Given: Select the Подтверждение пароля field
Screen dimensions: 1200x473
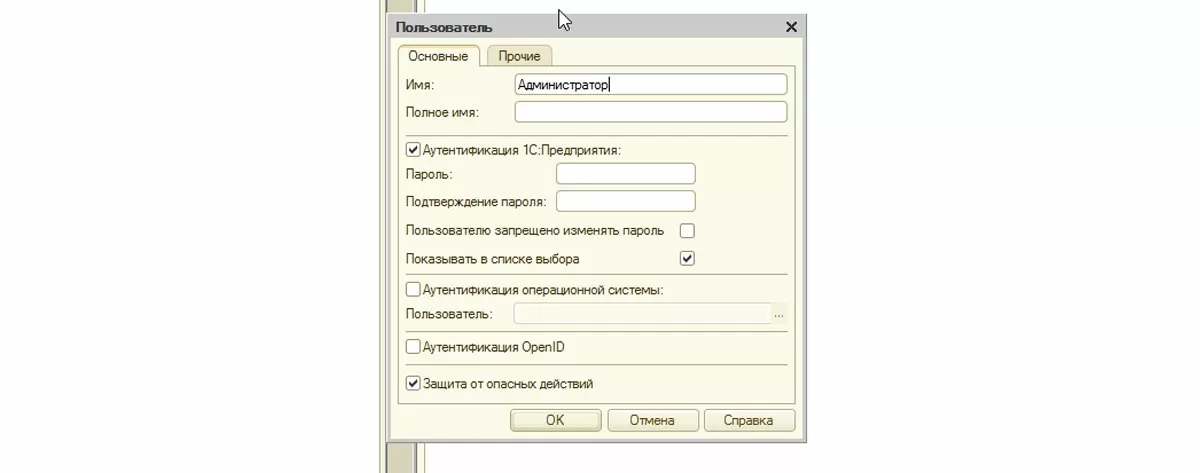Looking at the screenshot, I should pos(625,202).
